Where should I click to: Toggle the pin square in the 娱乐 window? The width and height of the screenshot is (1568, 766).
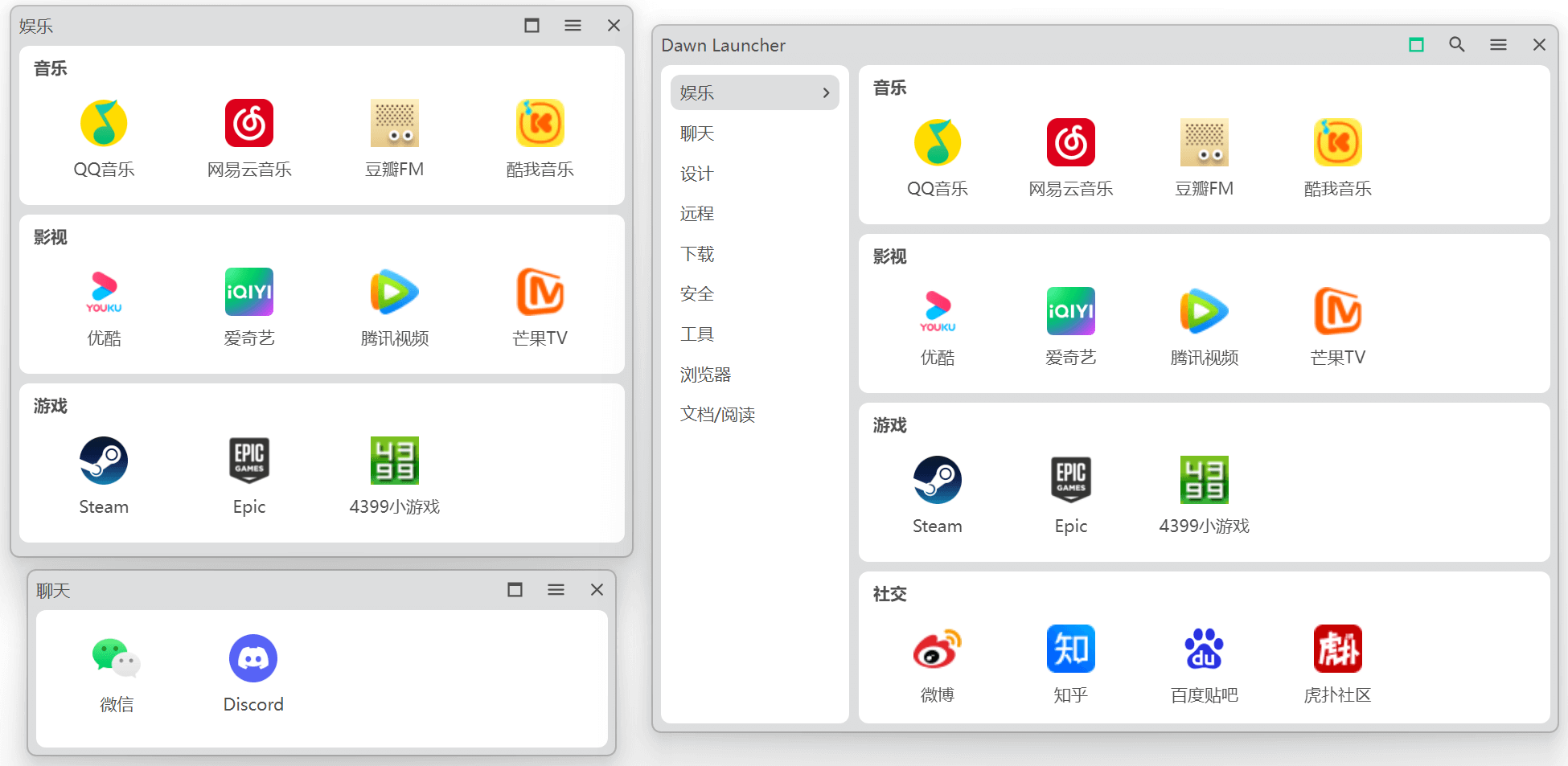tap(532, 25)
